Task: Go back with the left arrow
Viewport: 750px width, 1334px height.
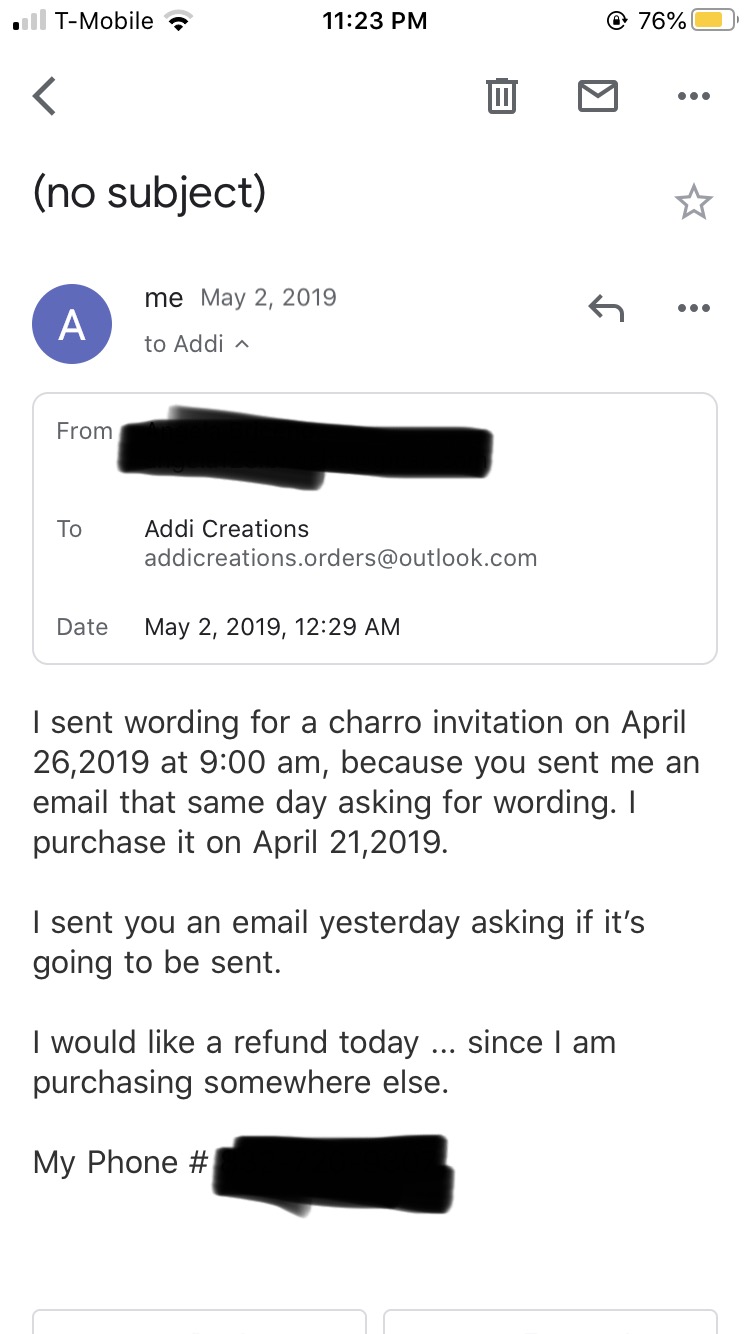Action: click(45, 96)
